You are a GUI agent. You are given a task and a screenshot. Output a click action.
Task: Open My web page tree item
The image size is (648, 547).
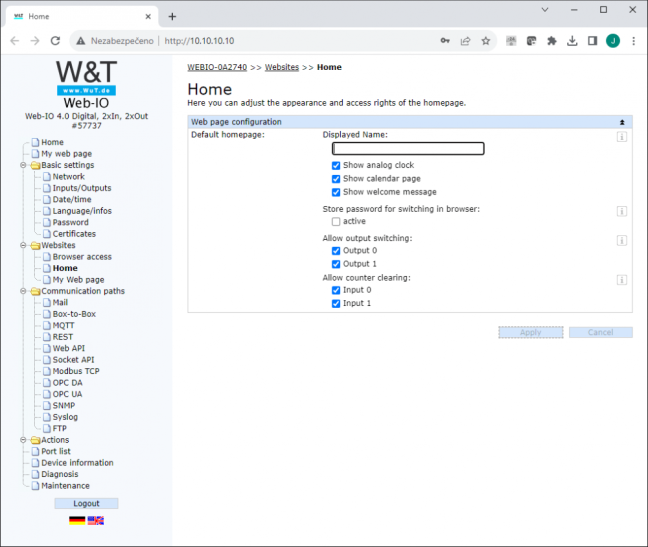[67, 154]
